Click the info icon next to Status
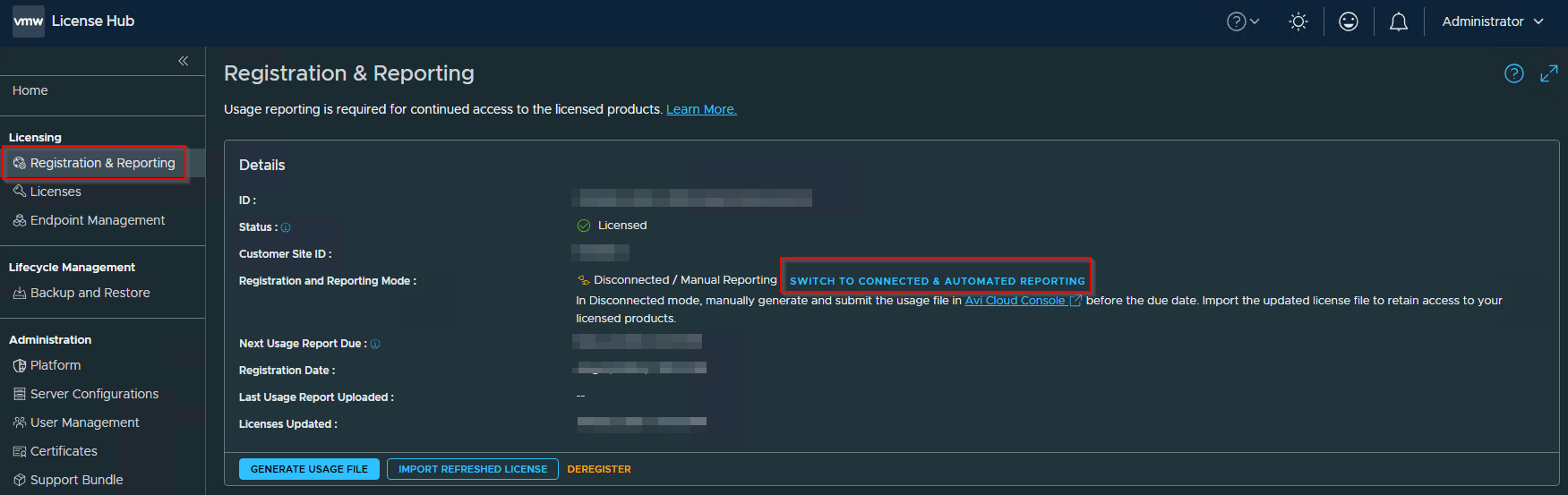The height and width of the screenshot is (495, 1568). (286, 227)
